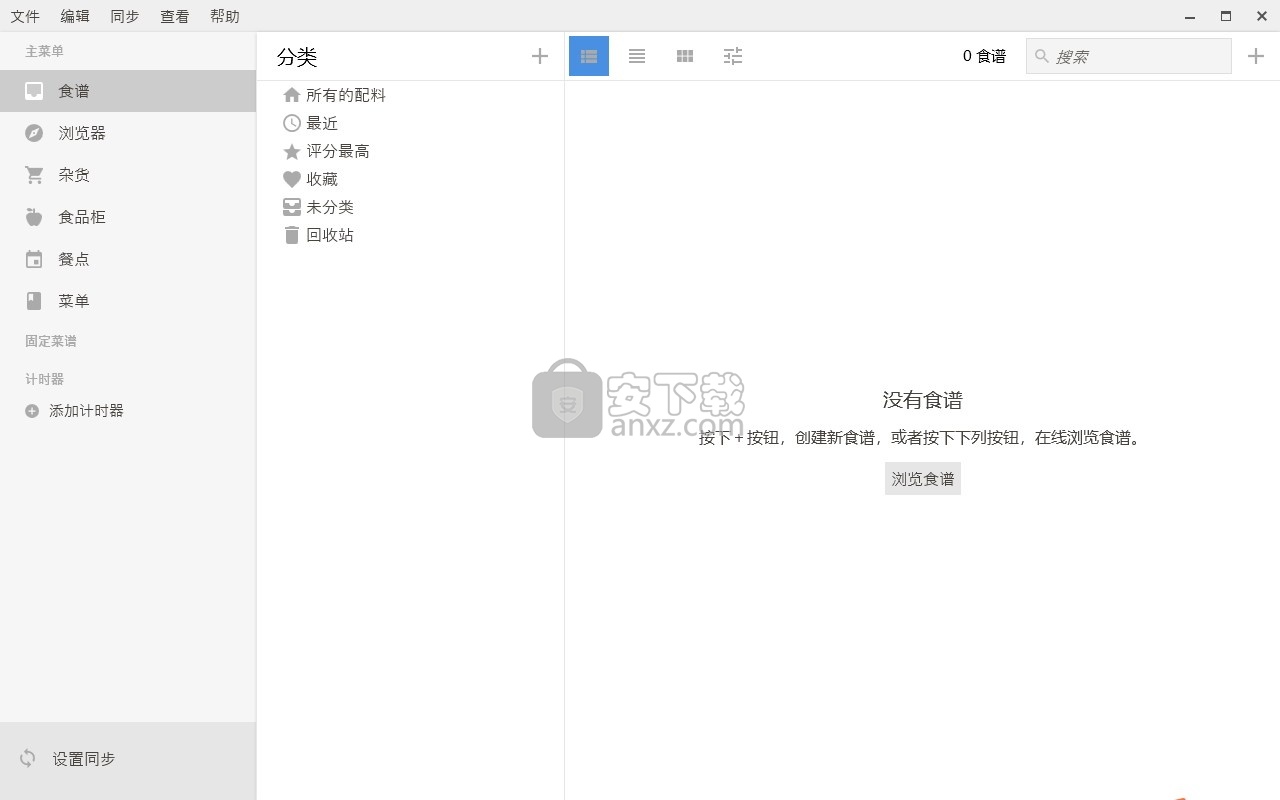The height and width of the screenshot is (800, 1280).
Task: Open the 编辑 menu
Action: (75, 16)
